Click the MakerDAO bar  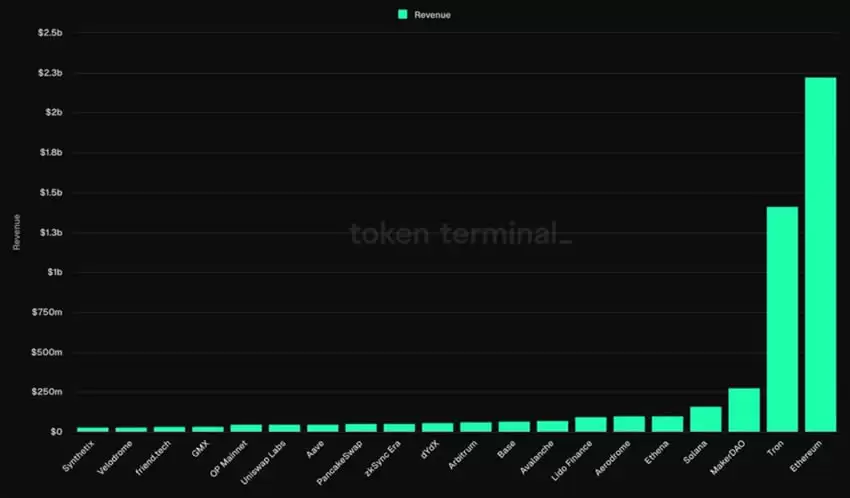tap(744, 410)
